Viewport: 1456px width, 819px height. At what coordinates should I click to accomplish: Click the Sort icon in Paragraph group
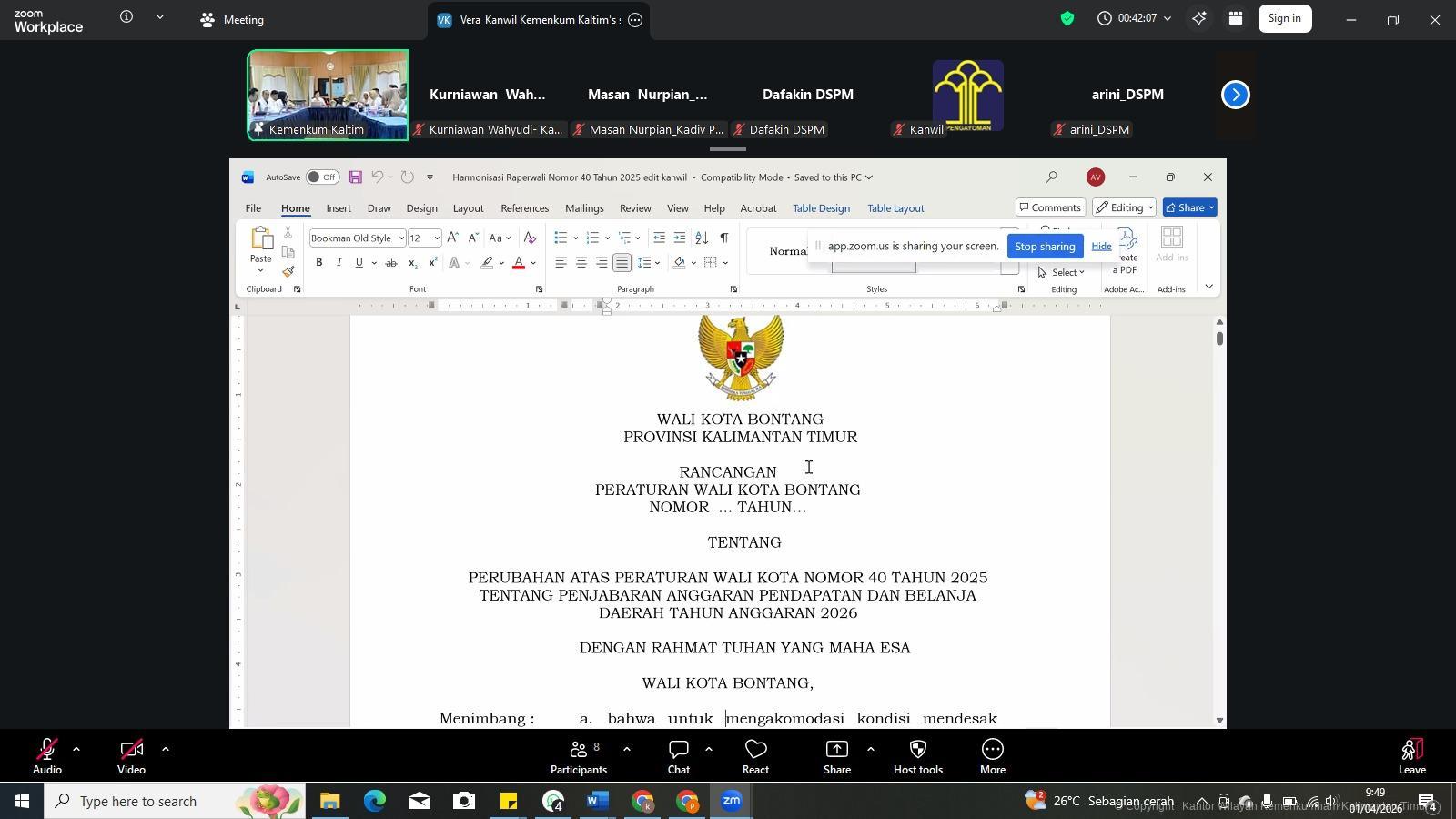point(701,238)
